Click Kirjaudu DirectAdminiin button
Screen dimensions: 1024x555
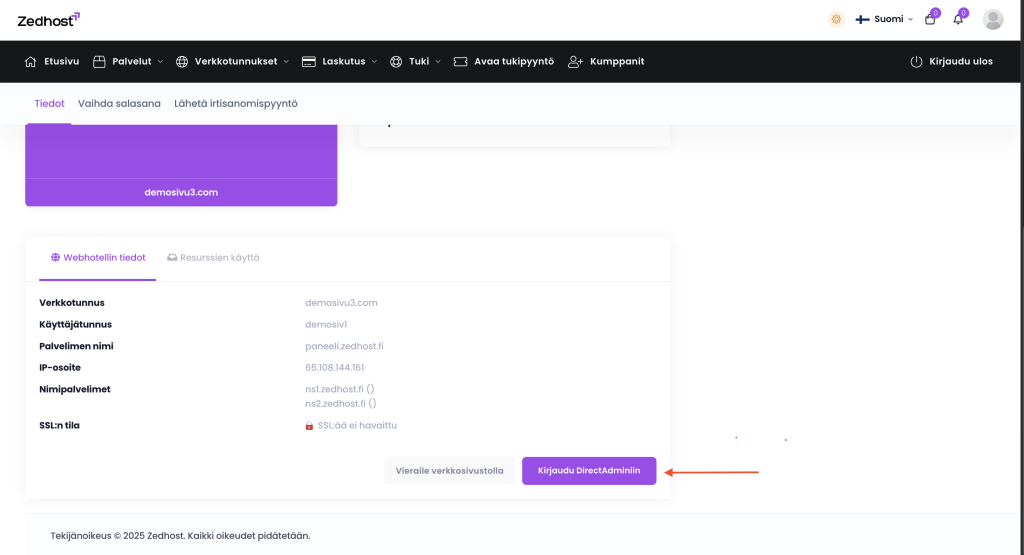click(x=589, y=471)
